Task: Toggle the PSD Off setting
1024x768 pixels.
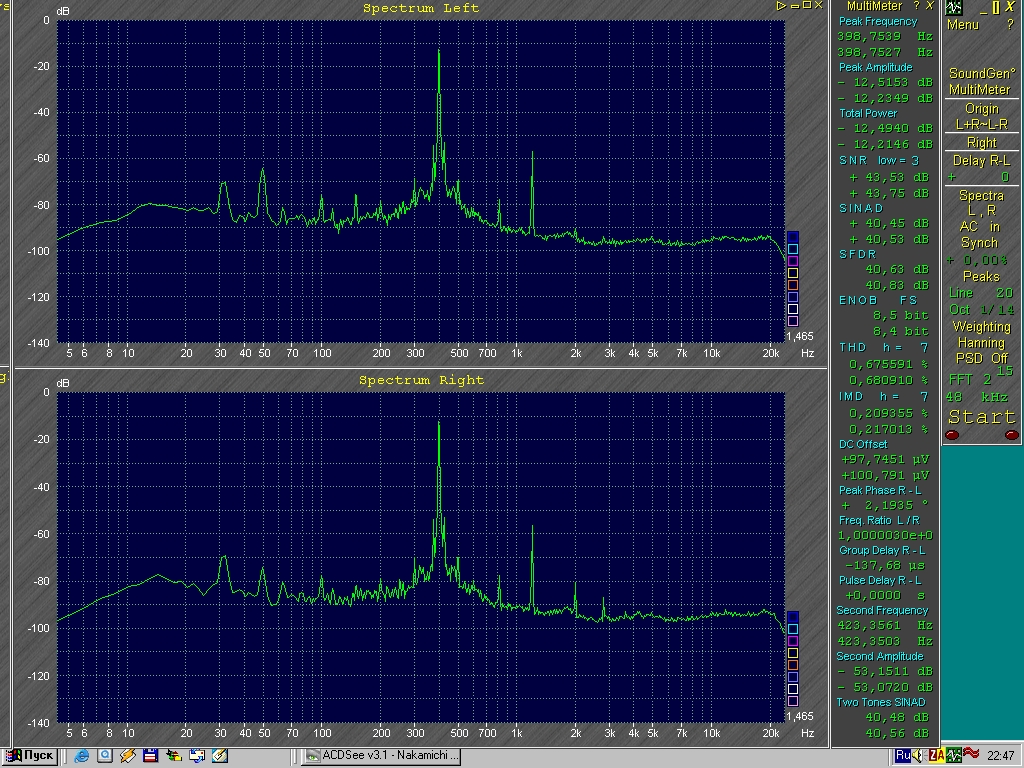Action: point(981,358)
